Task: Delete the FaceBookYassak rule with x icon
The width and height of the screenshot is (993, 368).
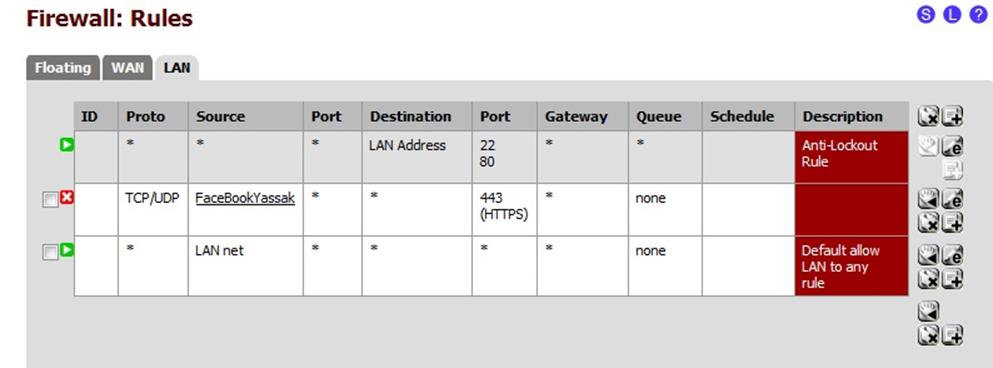Action: tap(928, 222)
